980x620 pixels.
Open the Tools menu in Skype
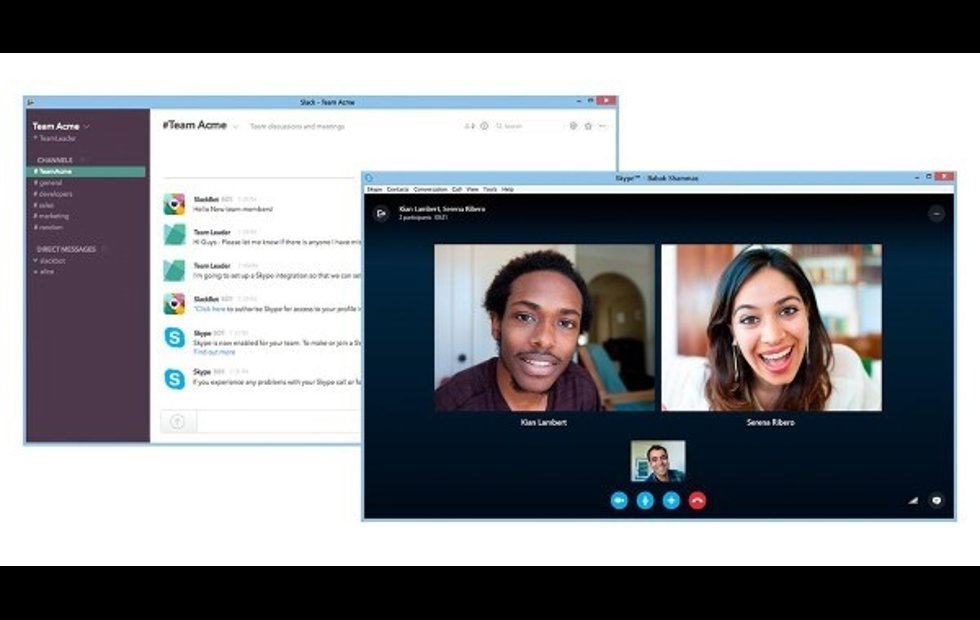pyautogui.click(x=490, y=189)
